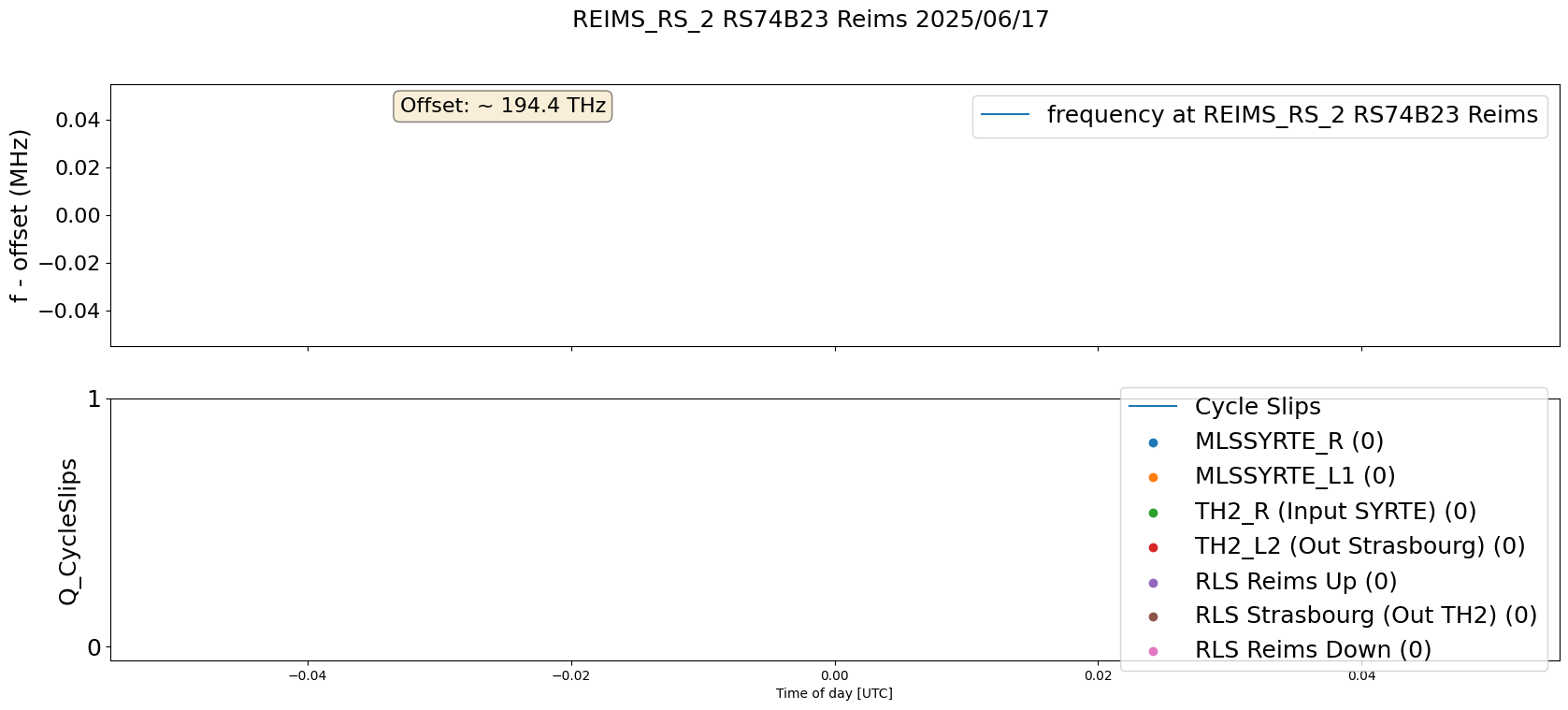The image size is (1568, 710).
Task: Click the green marker beside TH2_R
Action: pos(1153,513)
